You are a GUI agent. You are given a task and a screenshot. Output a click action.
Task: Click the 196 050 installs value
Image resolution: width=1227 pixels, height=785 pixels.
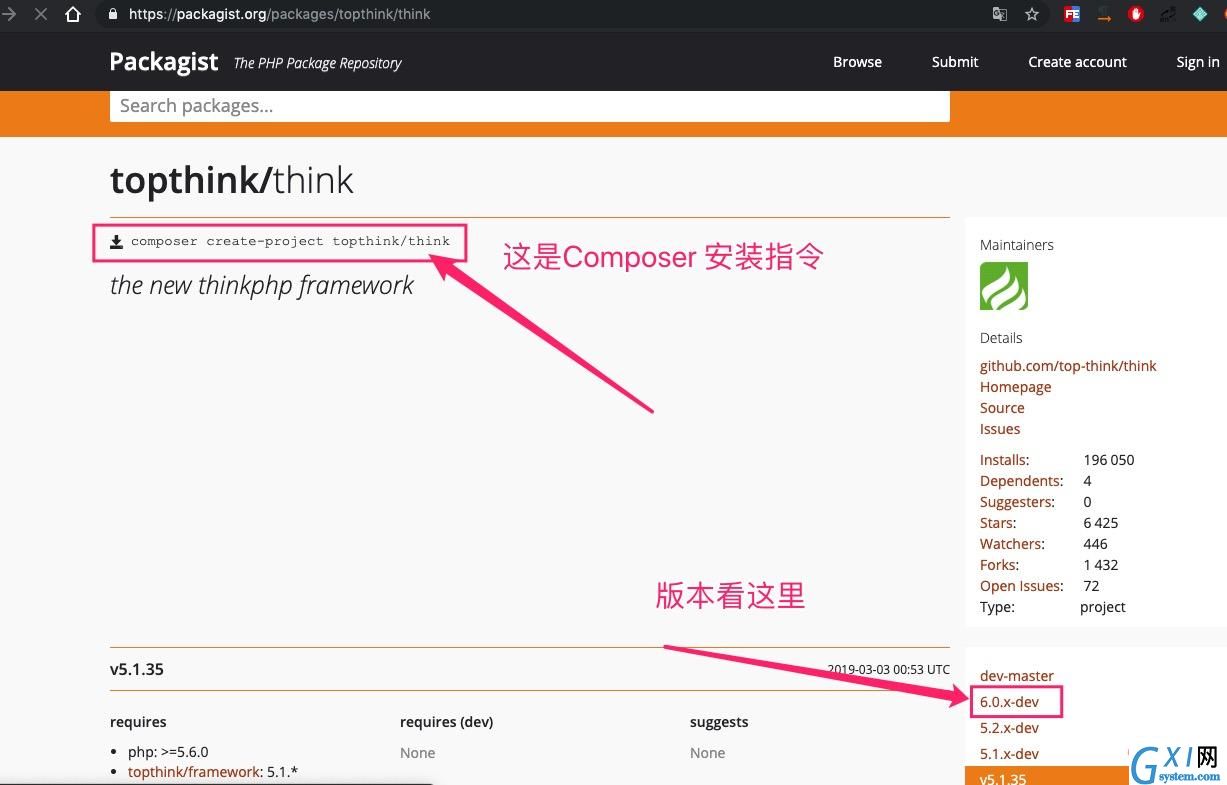(x=1109, y=460)
